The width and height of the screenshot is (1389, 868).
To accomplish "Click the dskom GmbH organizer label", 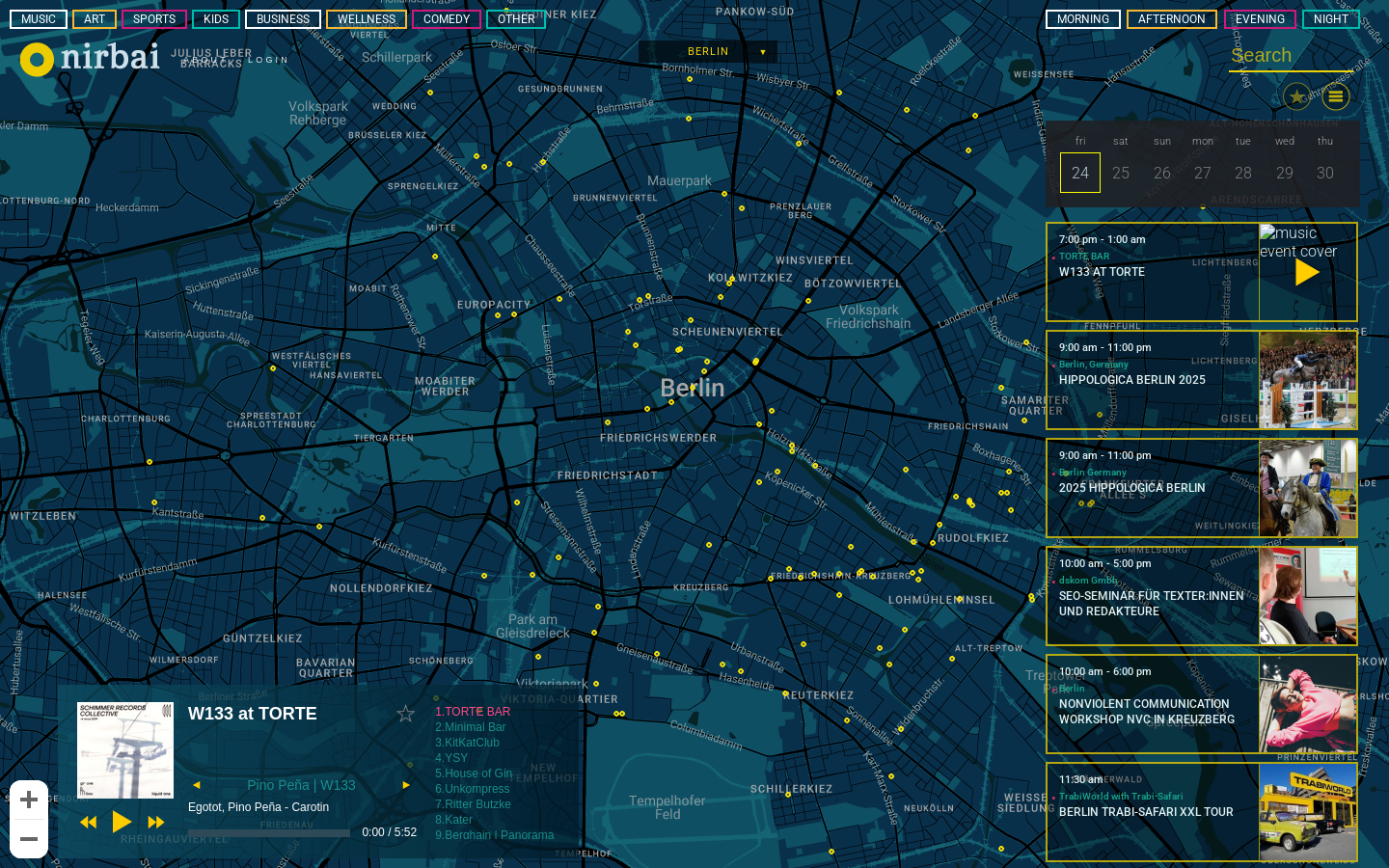I will pos(1088,581).
